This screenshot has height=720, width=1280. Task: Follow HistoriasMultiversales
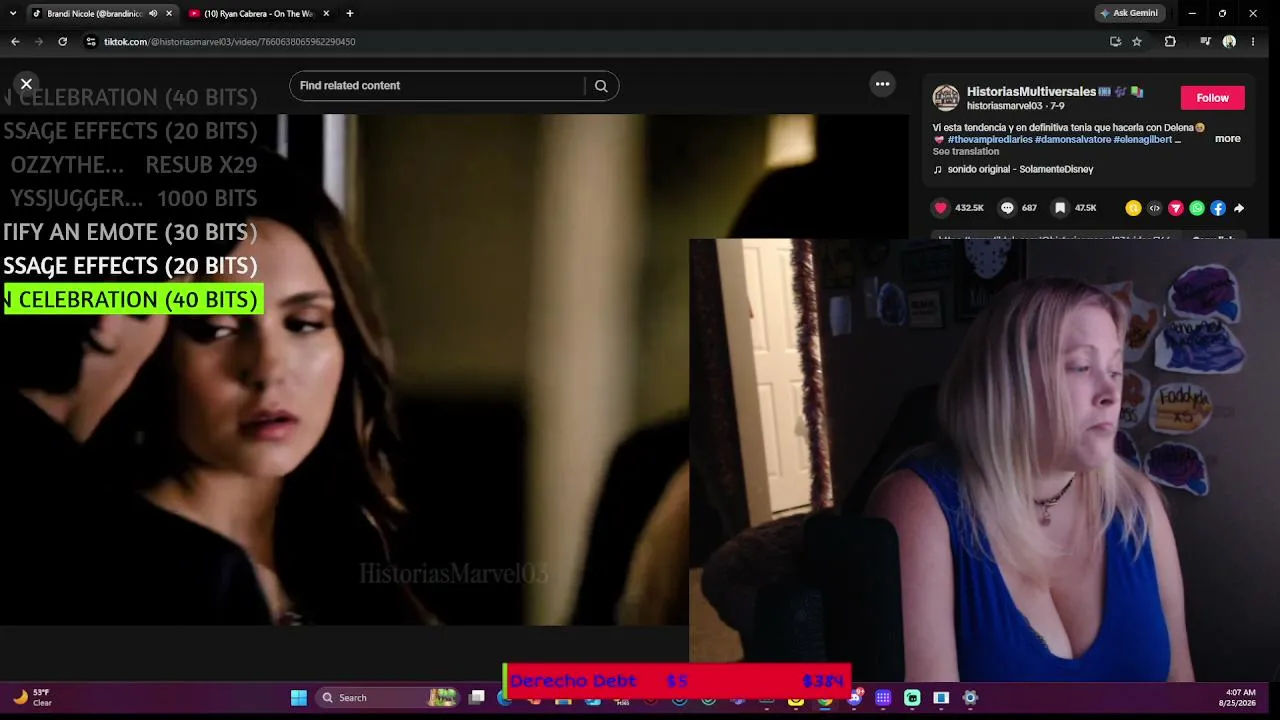click(x=1212, y=97)
